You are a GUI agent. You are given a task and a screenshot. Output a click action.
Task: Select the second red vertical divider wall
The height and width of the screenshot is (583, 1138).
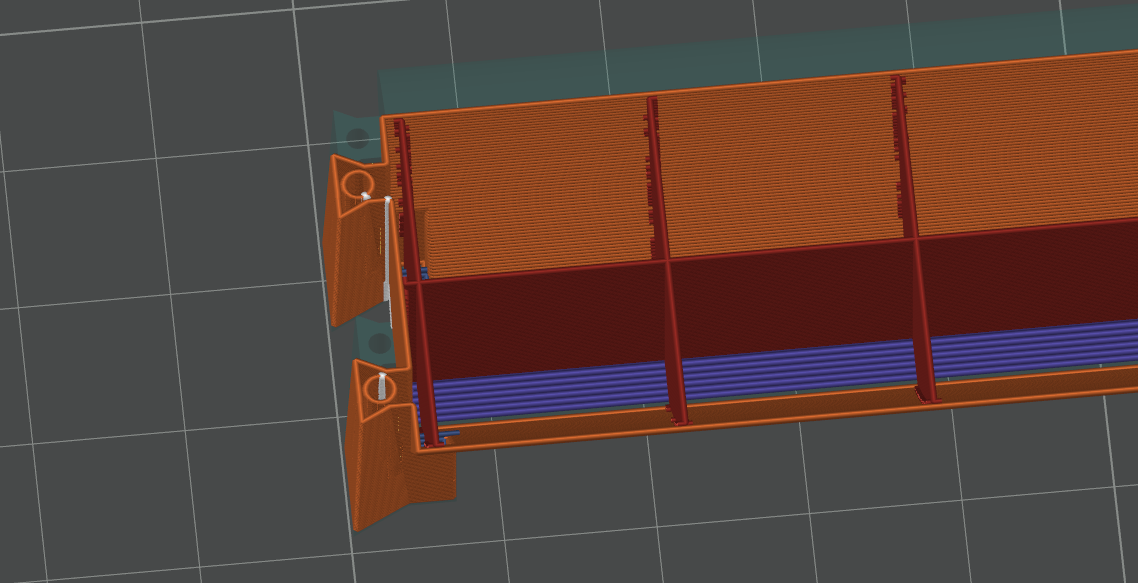[665, 260]
